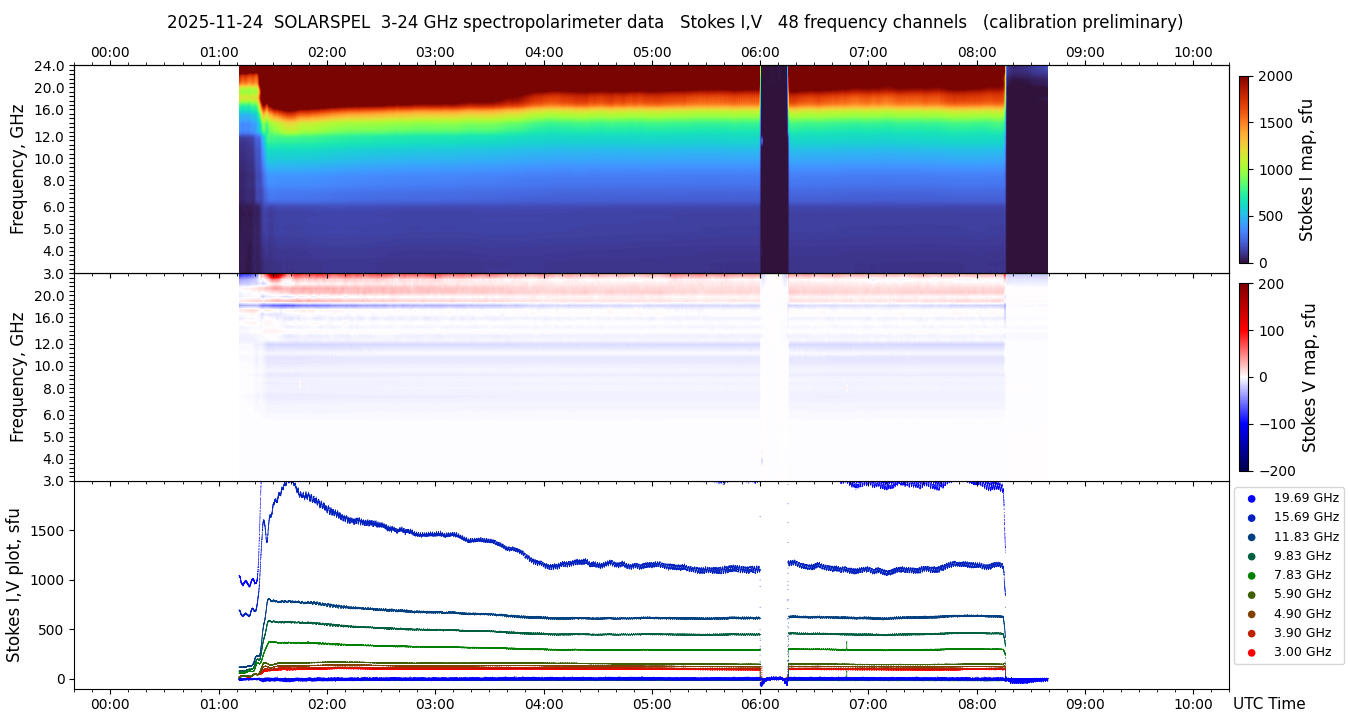Click the 'Stokes I,V plot, sfu' axis label
The height and width of the screenshot is (725, 1350).
[x=14, y=585]
